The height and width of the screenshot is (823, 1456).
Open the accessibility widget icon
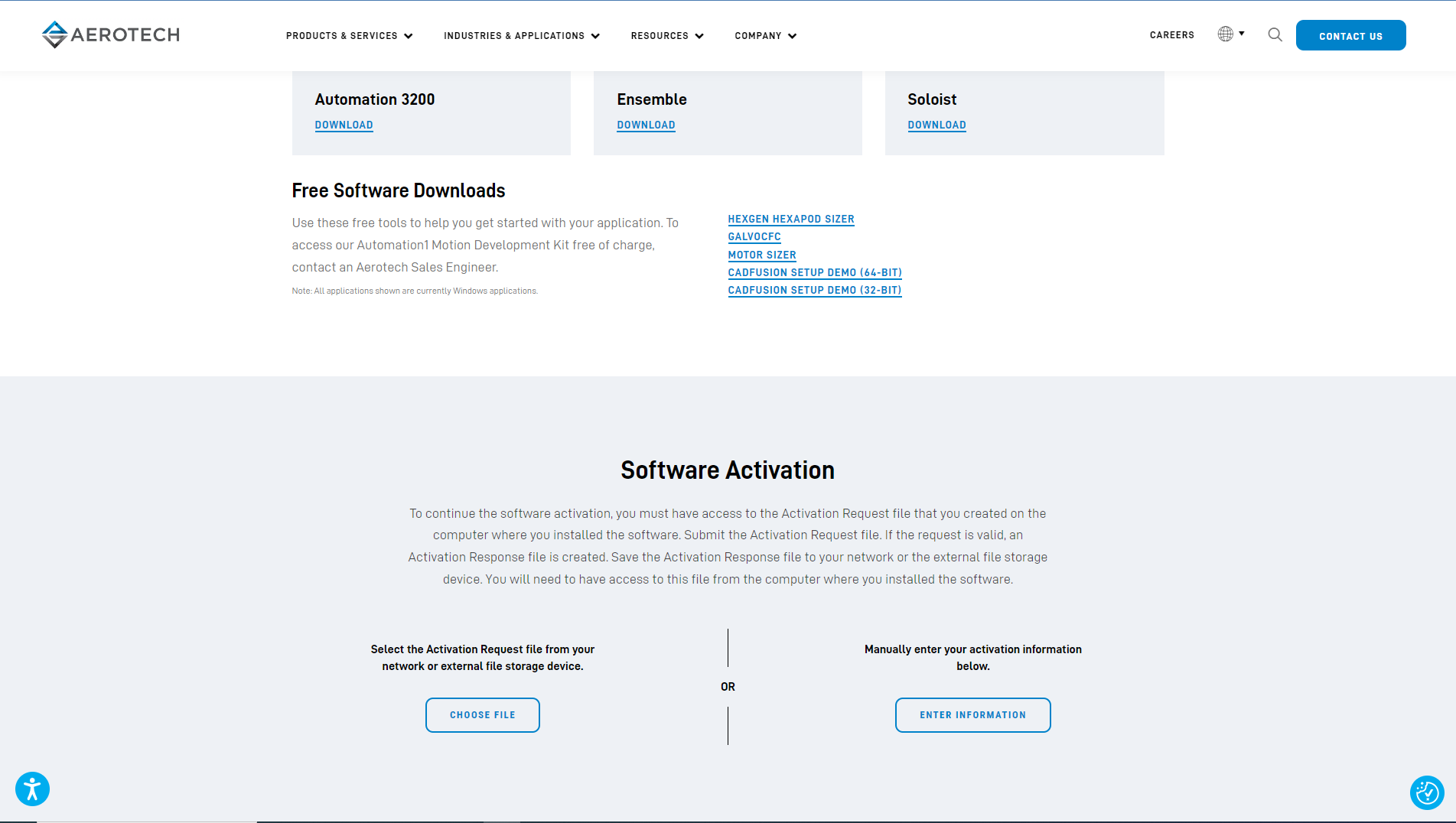[x=32, y=789]
